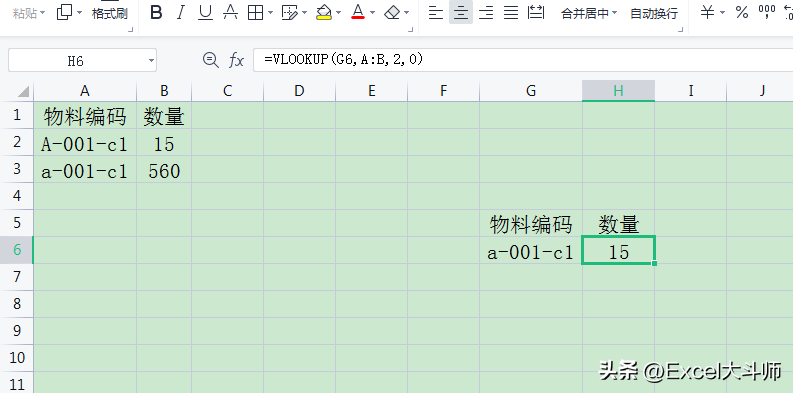Select cell A1 containing 物料编码
The width and height of the screenshot is (793, 393).
85,116
